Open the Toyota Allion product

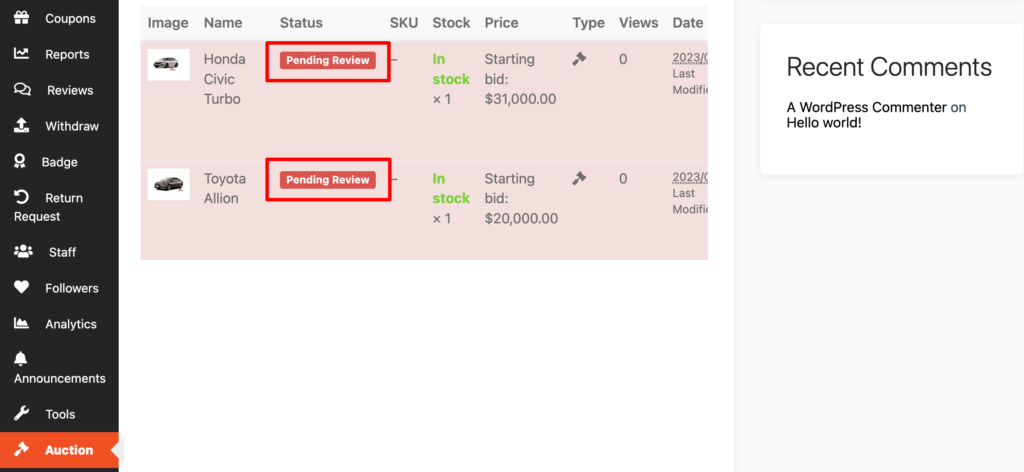[x=224, y=188]
